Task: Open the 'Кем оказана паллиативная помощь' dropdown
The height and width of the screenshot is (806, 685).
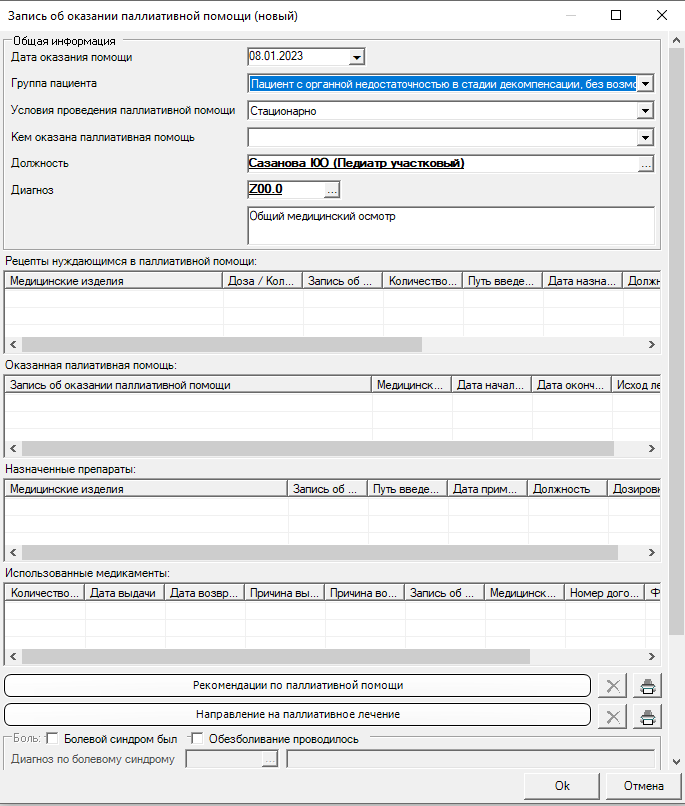Action: [645, 137]
